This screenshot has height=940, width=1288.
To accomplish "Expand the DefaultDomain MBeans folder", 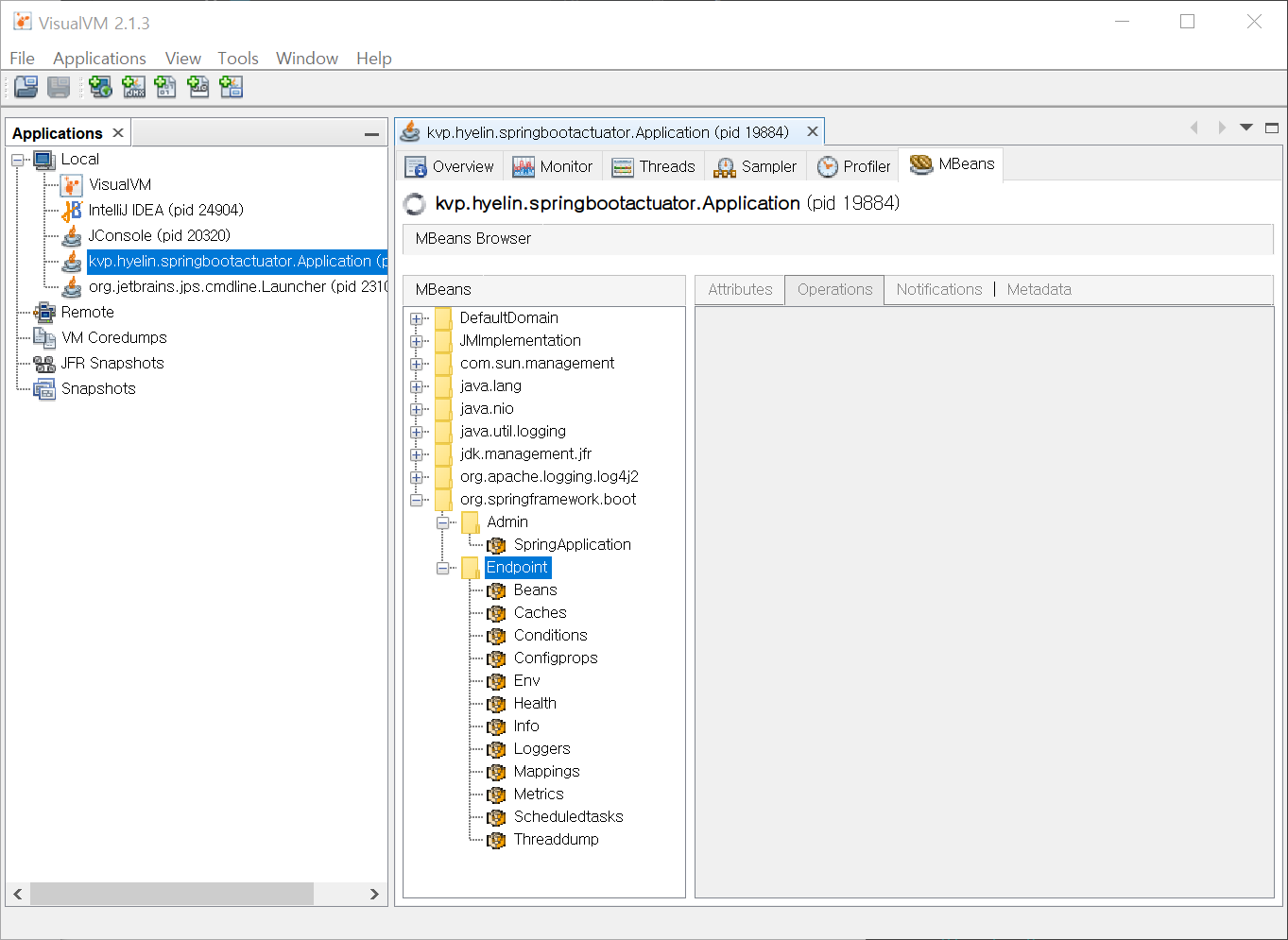I will coord(416,318).
